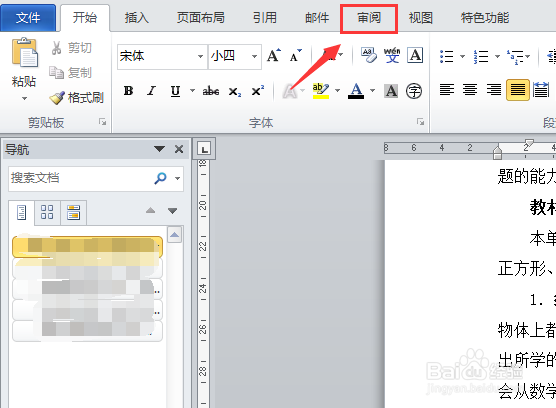Select first highlighted heading in navigation
Viewport: 556px width, 408px height.
(x=88, y=246)
